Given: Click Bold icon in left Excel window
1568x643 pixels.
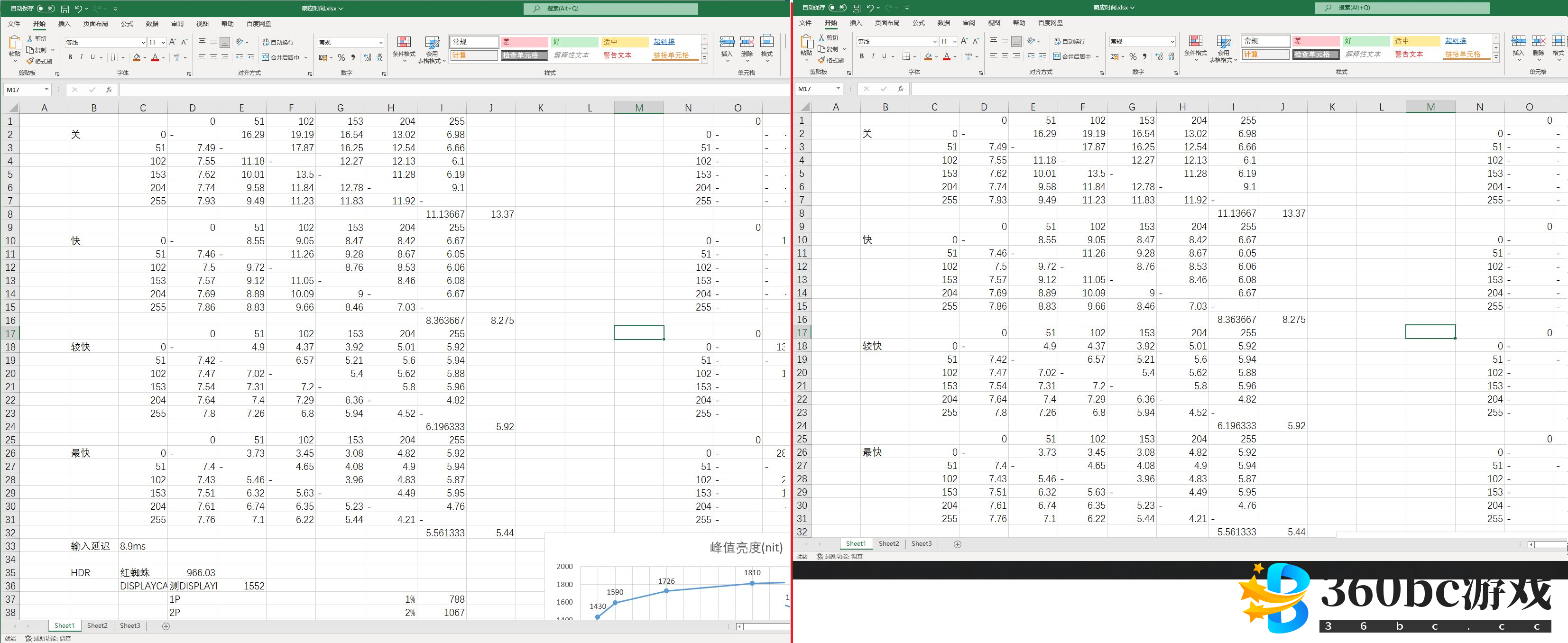Looking at the screenshot, I should click(x=70, y=57).
